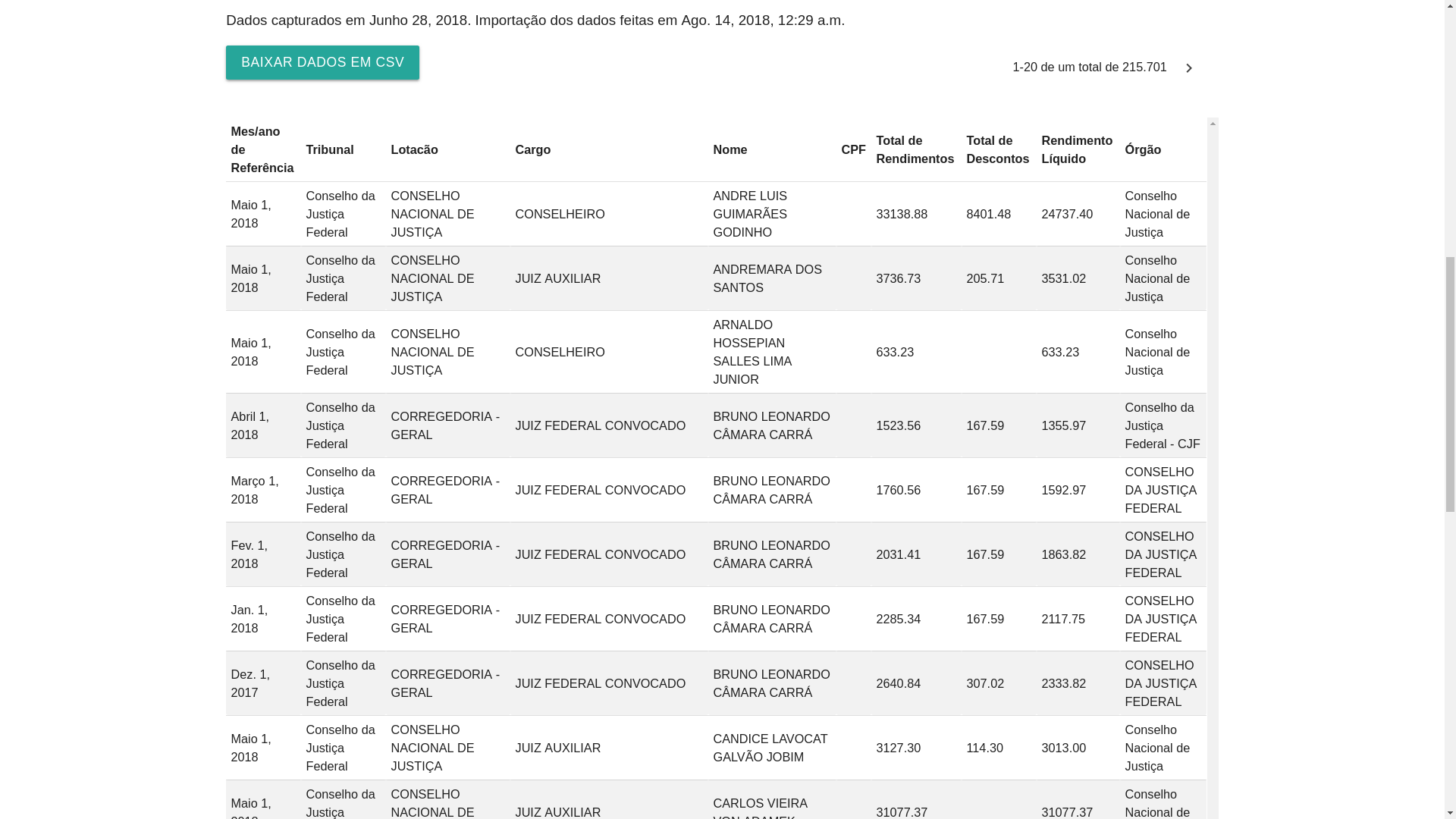This screenshot has height=819, width=1456.
Task: Click the Nome column header
Action: point(730,149)
